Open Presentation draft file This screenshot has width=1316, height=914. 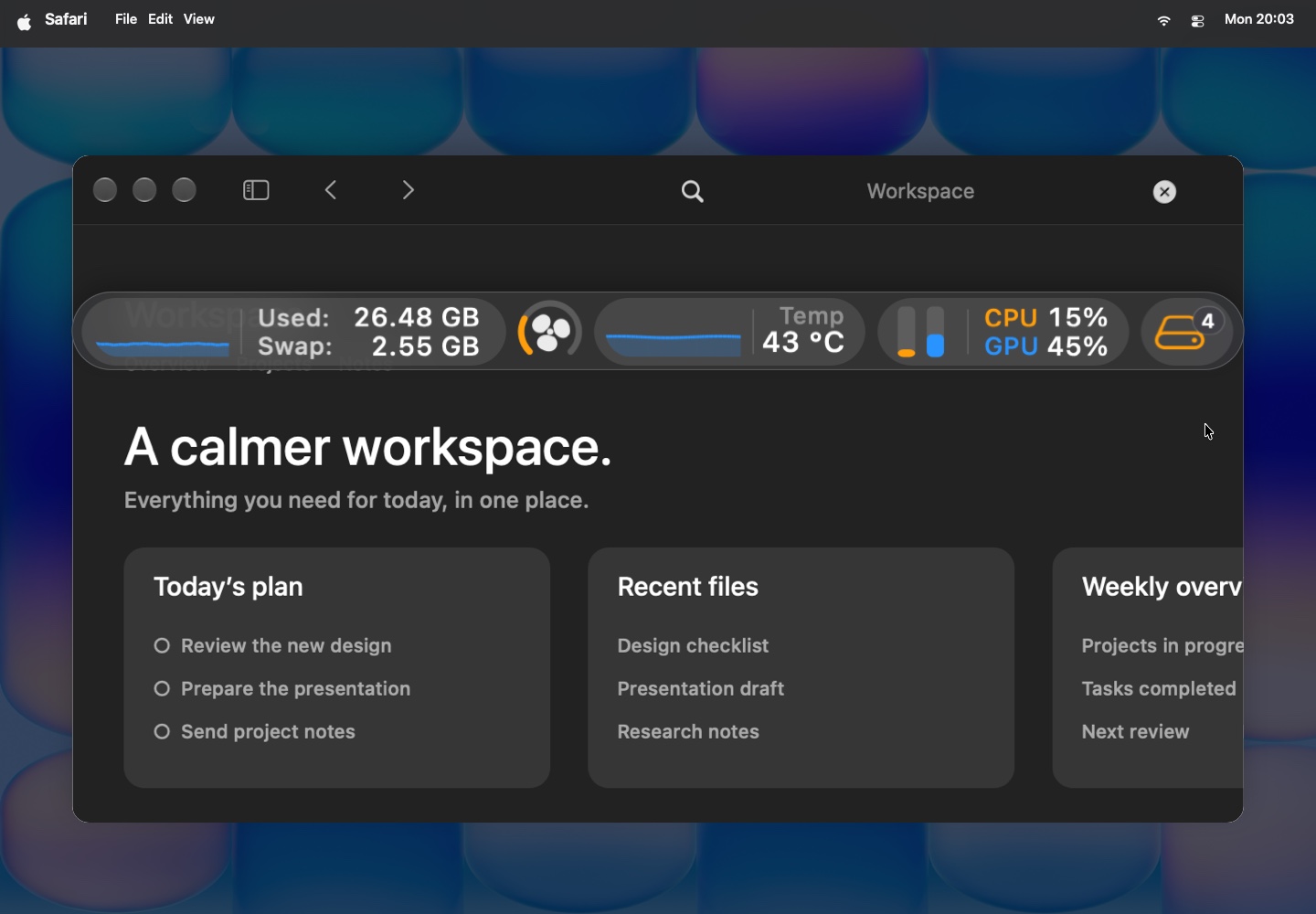(x=701, y=688)
